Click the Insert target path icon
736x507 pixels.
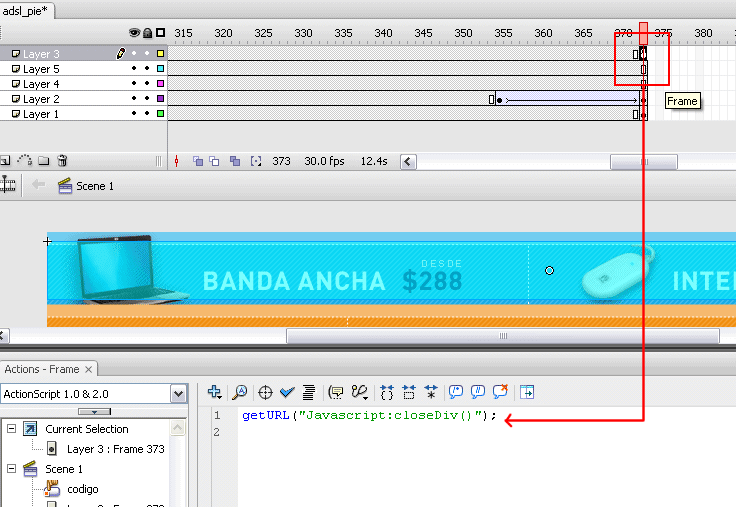265,393
